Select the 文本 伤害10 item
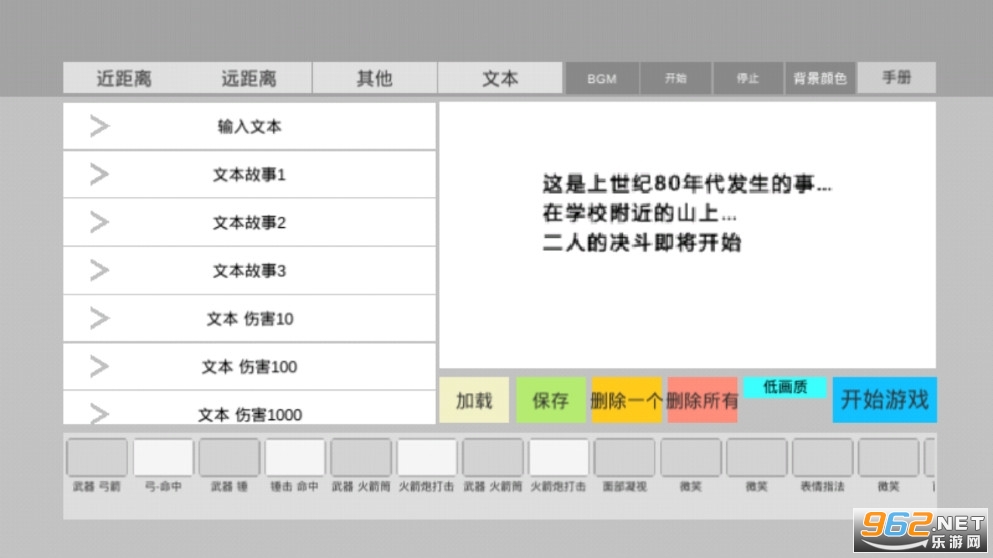 pyautogui.click(x=250, y=319)
